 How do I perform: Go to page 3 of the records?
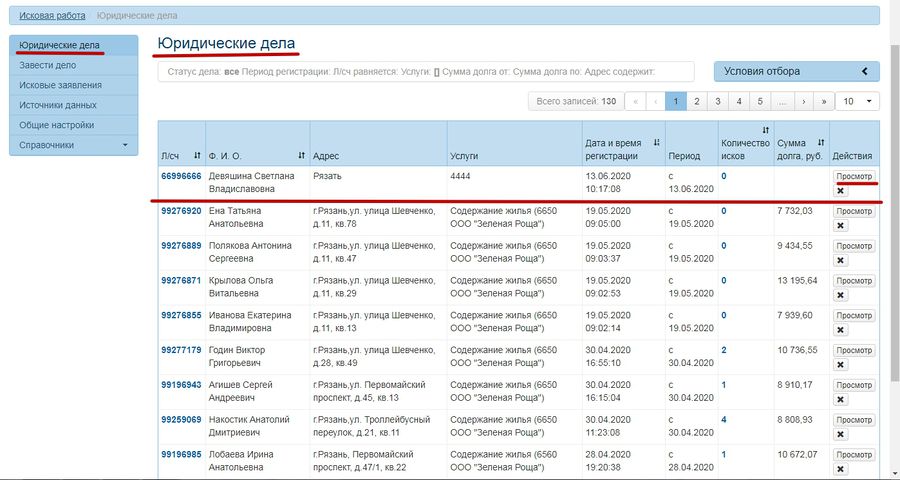coord(717,101)
